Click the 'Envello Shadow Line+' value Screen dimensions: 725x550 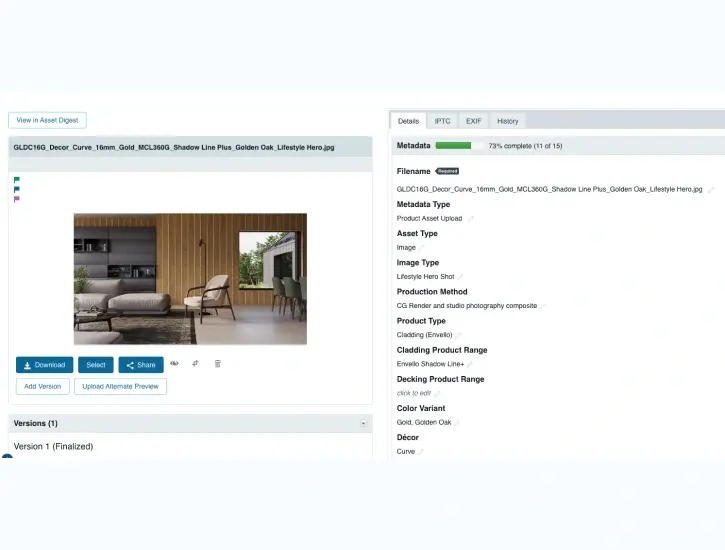pos(430,364)
